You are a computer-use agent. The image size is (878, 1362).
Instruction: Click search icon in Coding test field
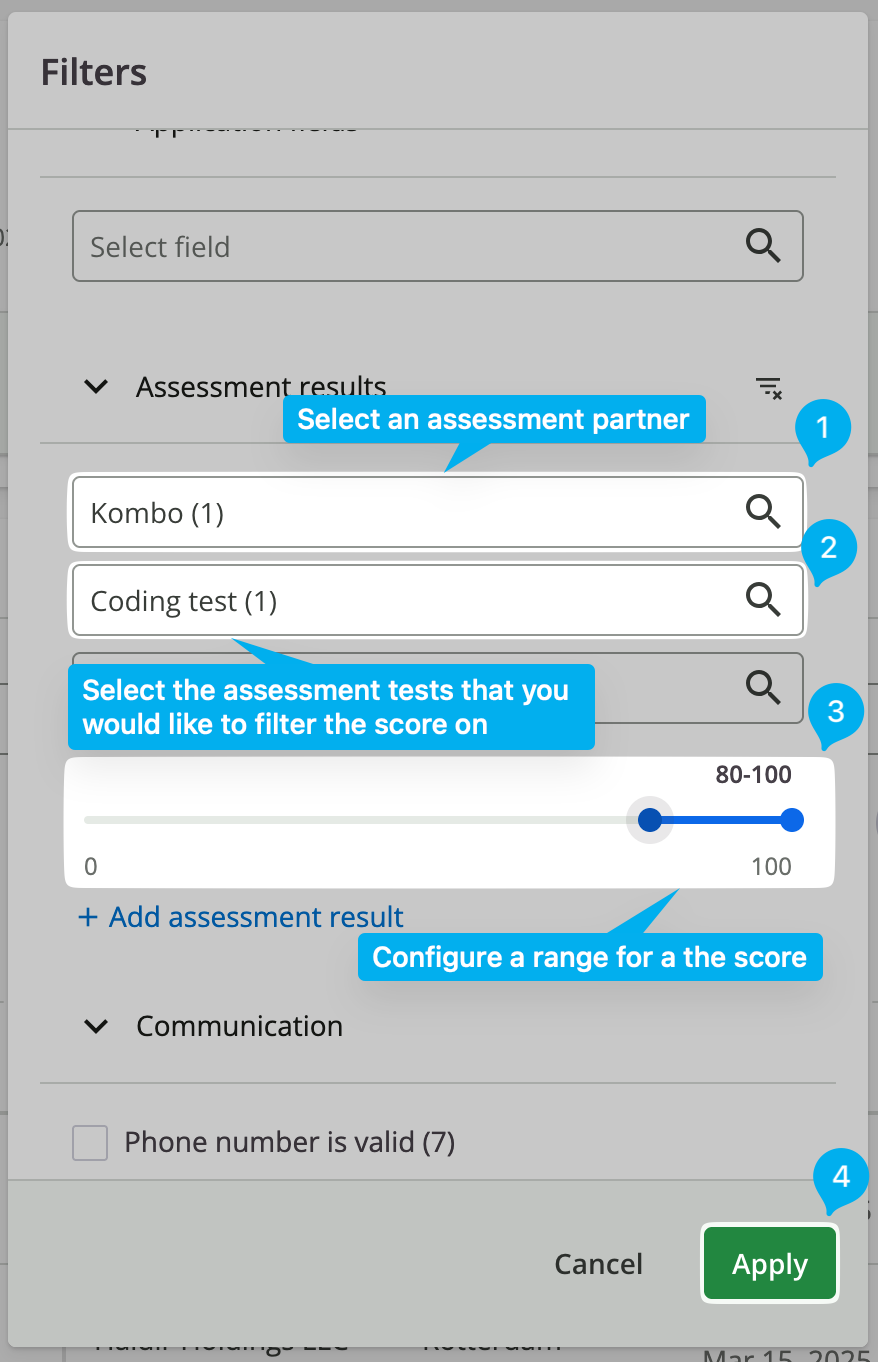point(764,600)
